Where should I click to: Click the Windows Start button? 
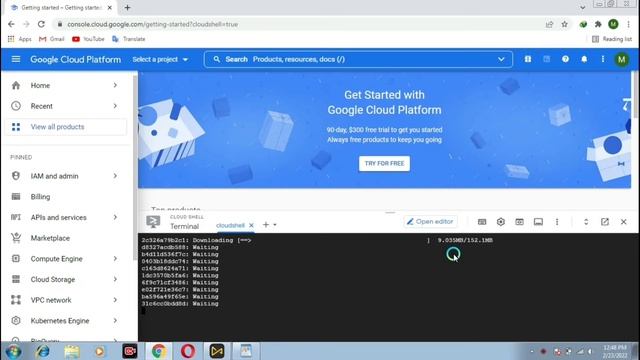(x=13, y=351)
